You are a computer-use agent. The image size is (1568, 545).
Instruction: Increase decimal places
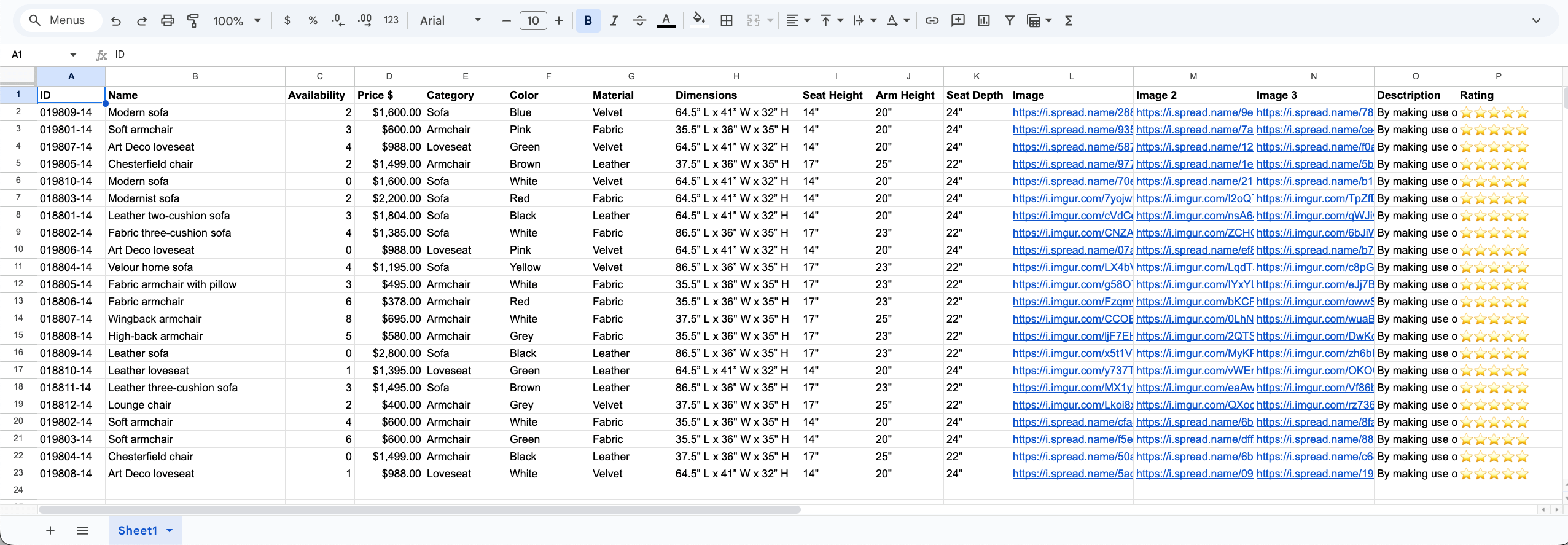(365, 21)
